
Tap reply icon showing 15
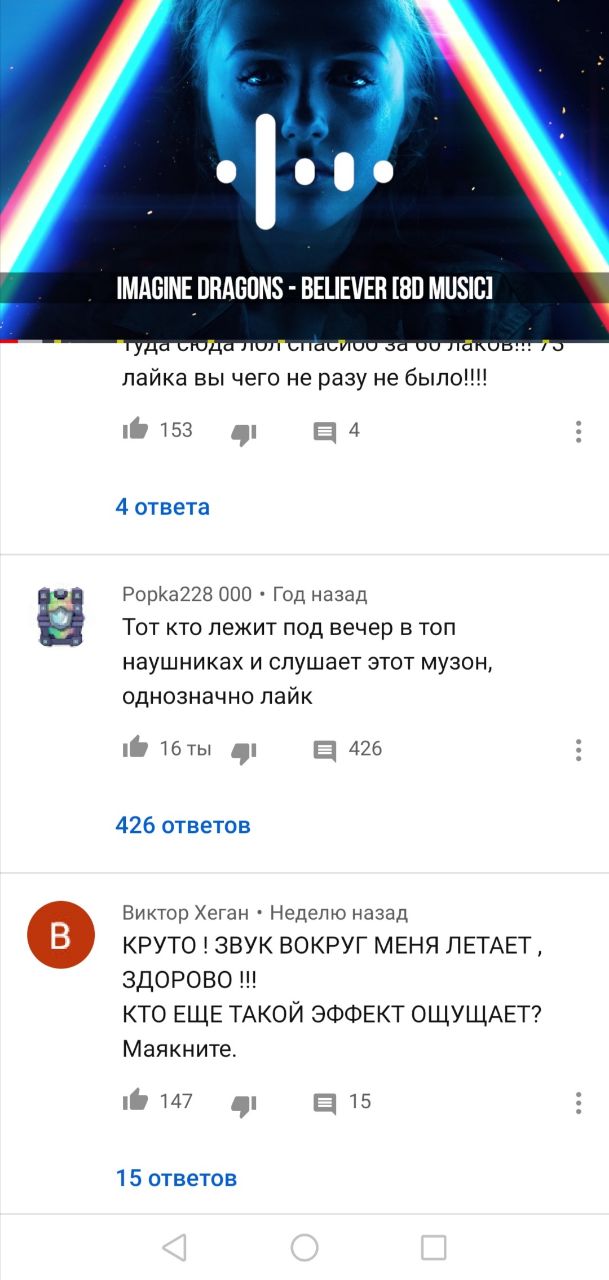325,1103
